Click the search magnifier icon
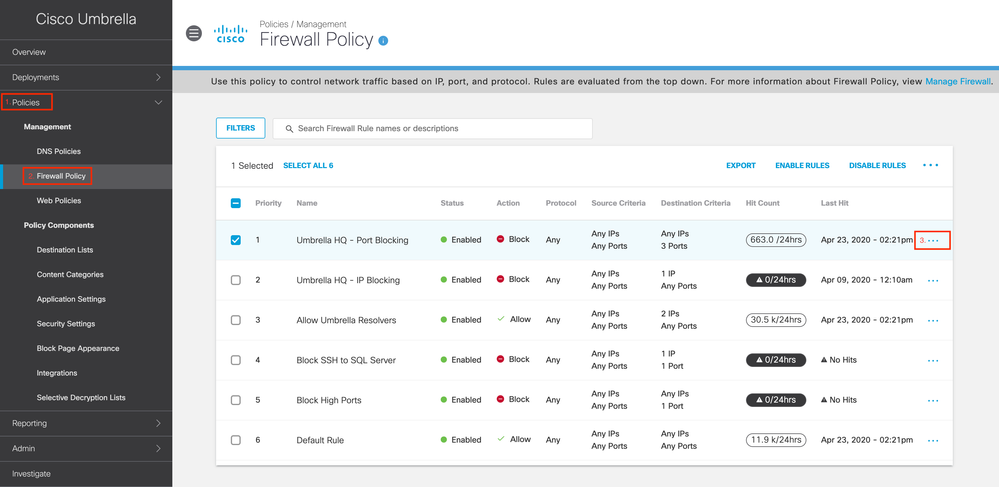This screenshot has height=487, width=999. pos(289,129)
